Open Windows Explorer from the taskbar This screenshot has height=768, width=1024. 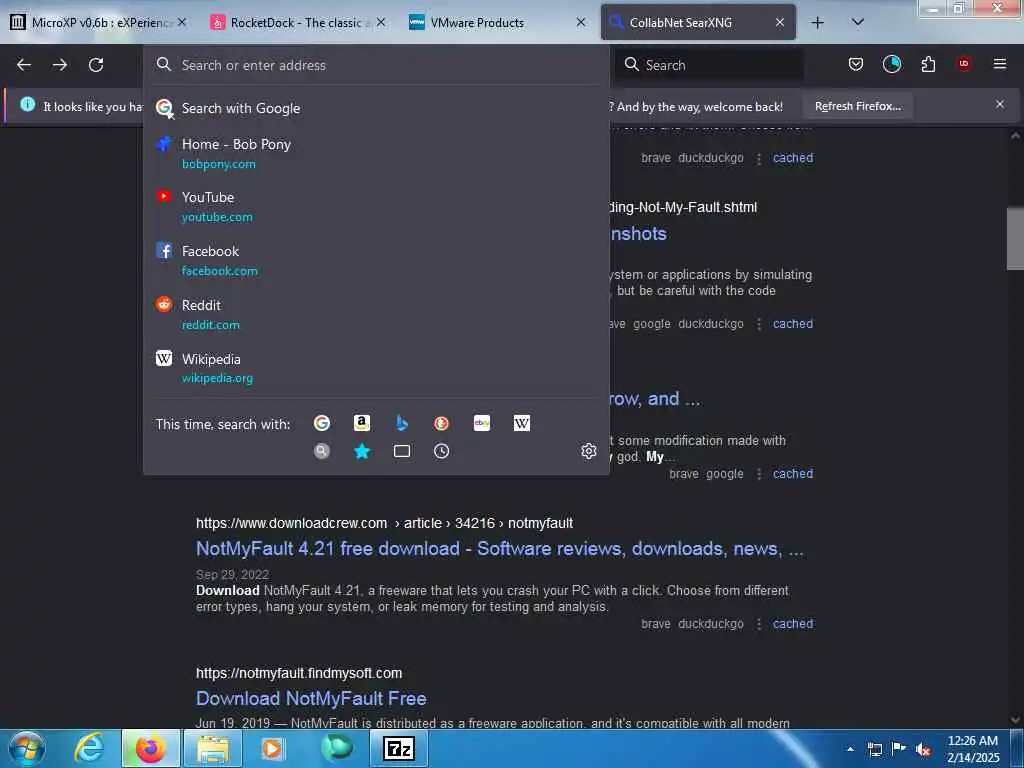tap(213, 748)
